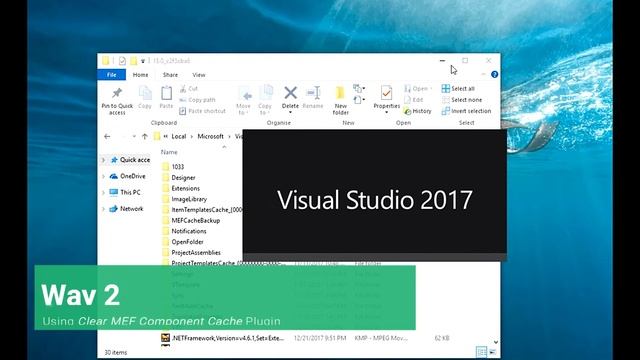Viewport: 640px width, 360px height.
Task: Create a New folder from the ribbon
Action: 340,100
